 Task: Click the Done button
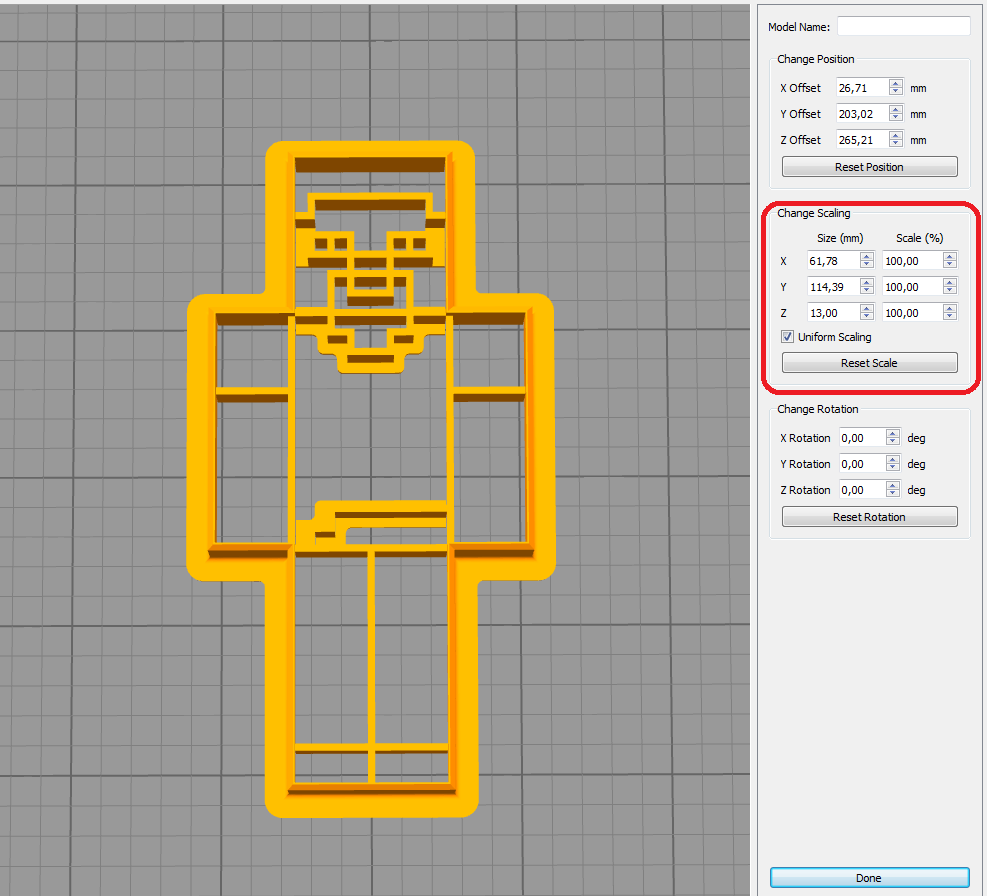(869, 878)
